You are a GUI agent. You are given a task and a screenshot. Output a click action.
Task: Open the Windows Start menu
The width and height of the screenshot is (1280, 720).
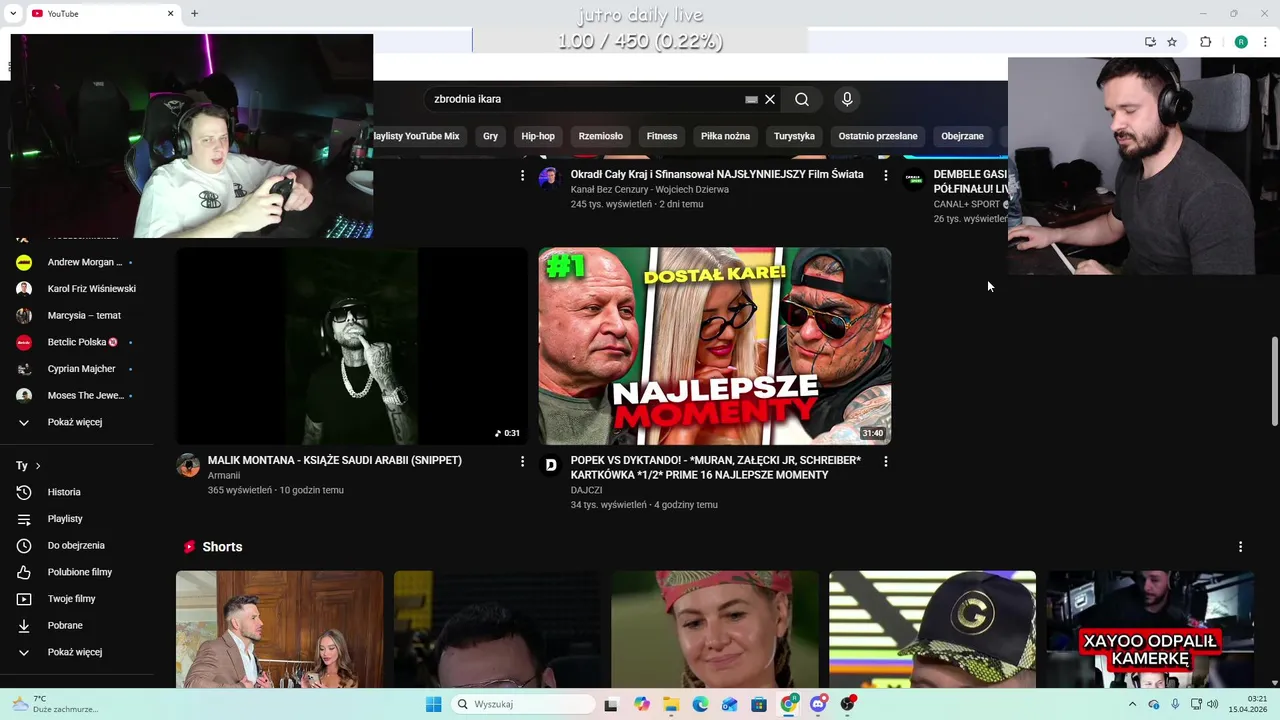pyautogui.click(x=433, y=704)
